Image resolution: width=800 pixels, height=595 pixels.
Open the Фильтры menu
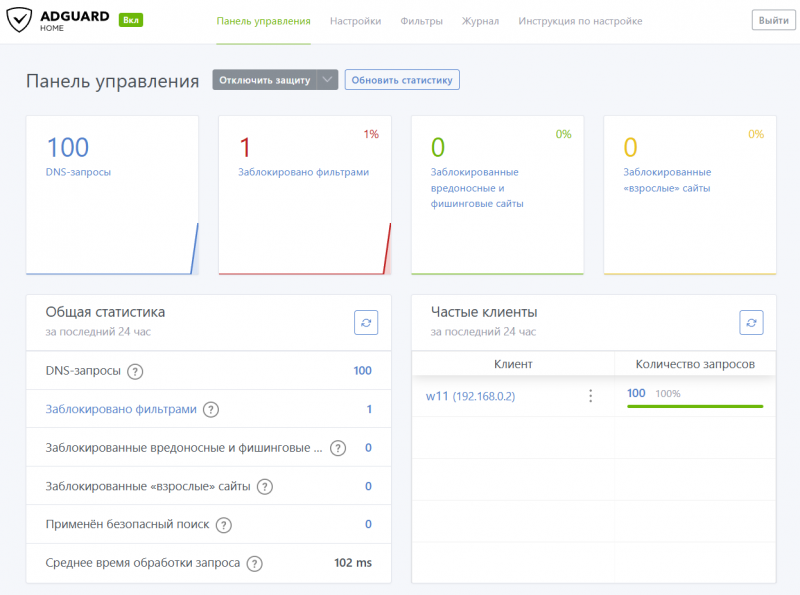click(421, 21)
